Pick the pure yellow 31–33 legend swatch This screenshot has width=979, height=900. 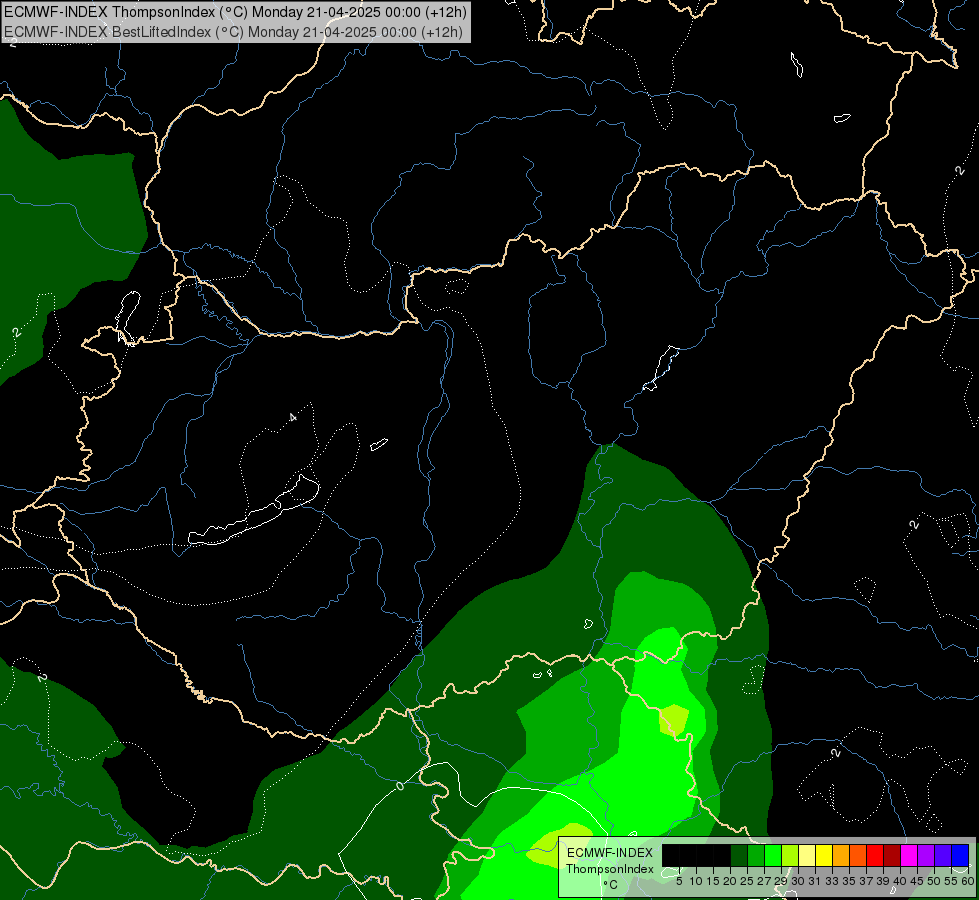coord(824,855)
